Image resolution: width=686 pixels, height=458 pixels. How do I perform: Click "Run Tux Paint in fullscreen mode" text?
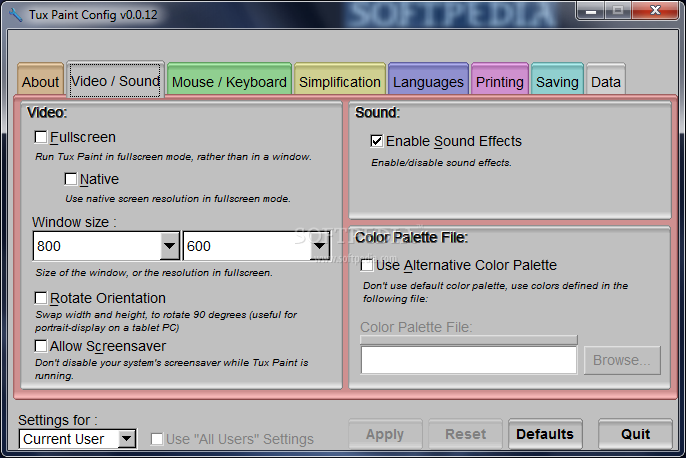pos(174,157)
